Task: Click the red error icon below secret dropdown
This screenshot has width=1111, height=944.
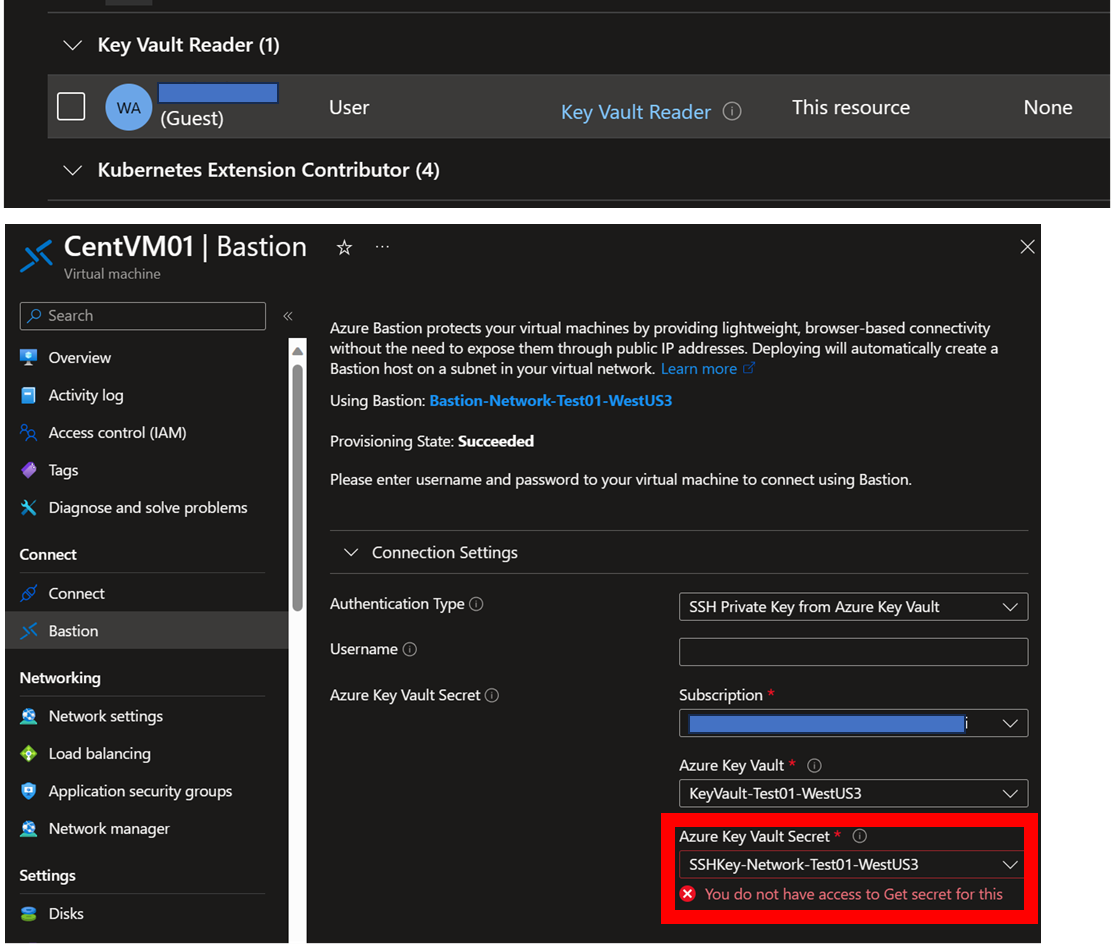Action: (688, 894)
